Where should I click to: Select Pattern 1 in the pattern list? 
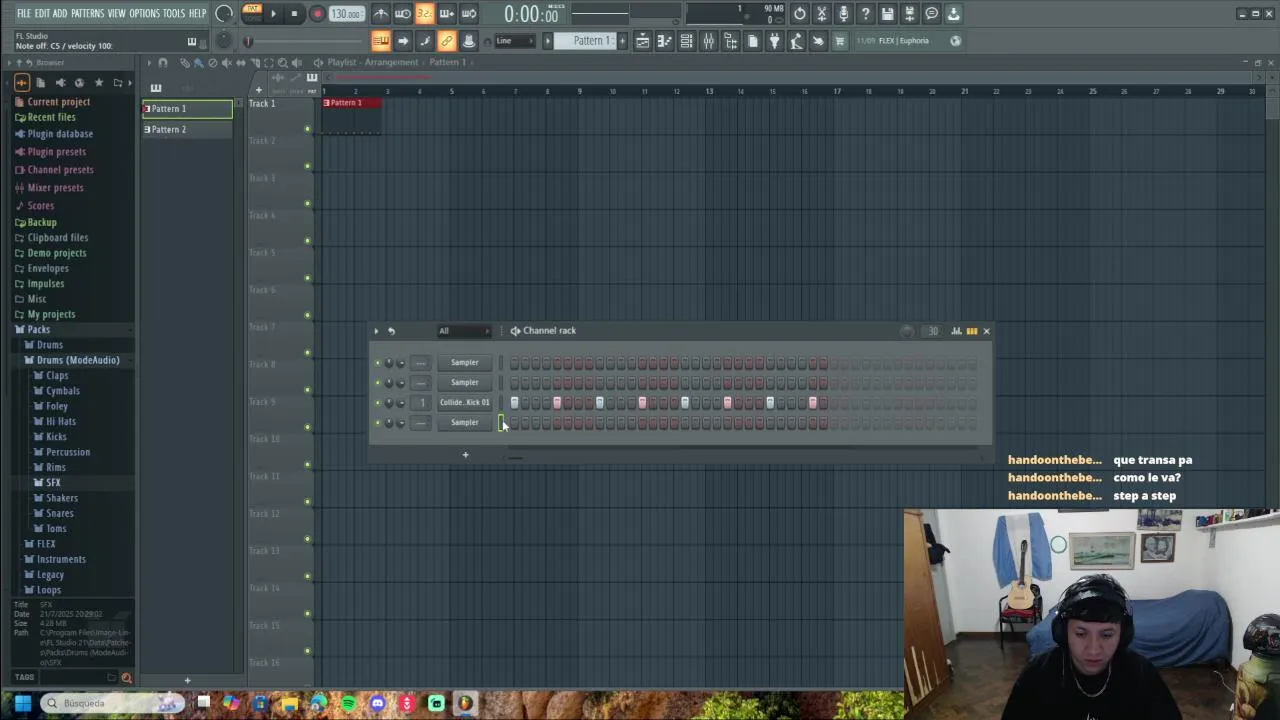[x=187, y=109]
